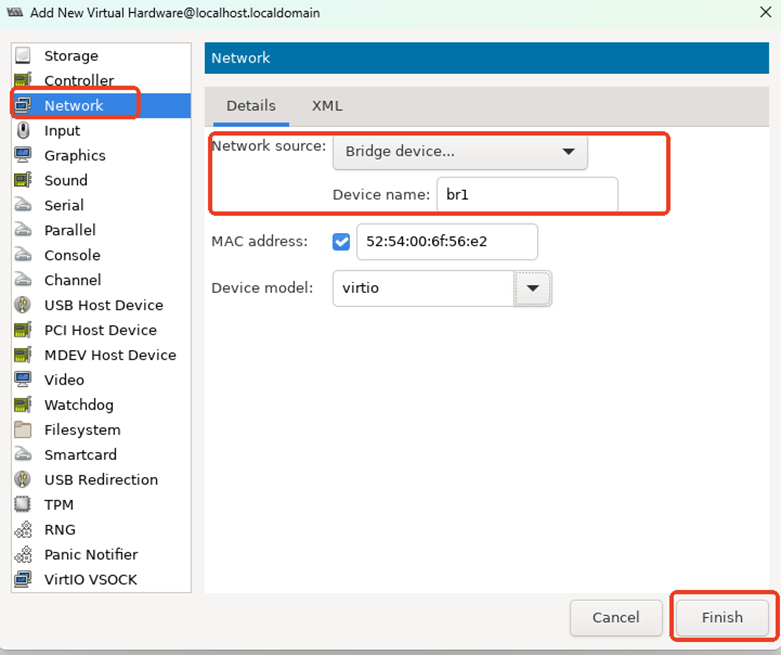Click the Smartcard reader icon
Image resolution: width=781 pixels, height=655 pixels.
point(23,454)
